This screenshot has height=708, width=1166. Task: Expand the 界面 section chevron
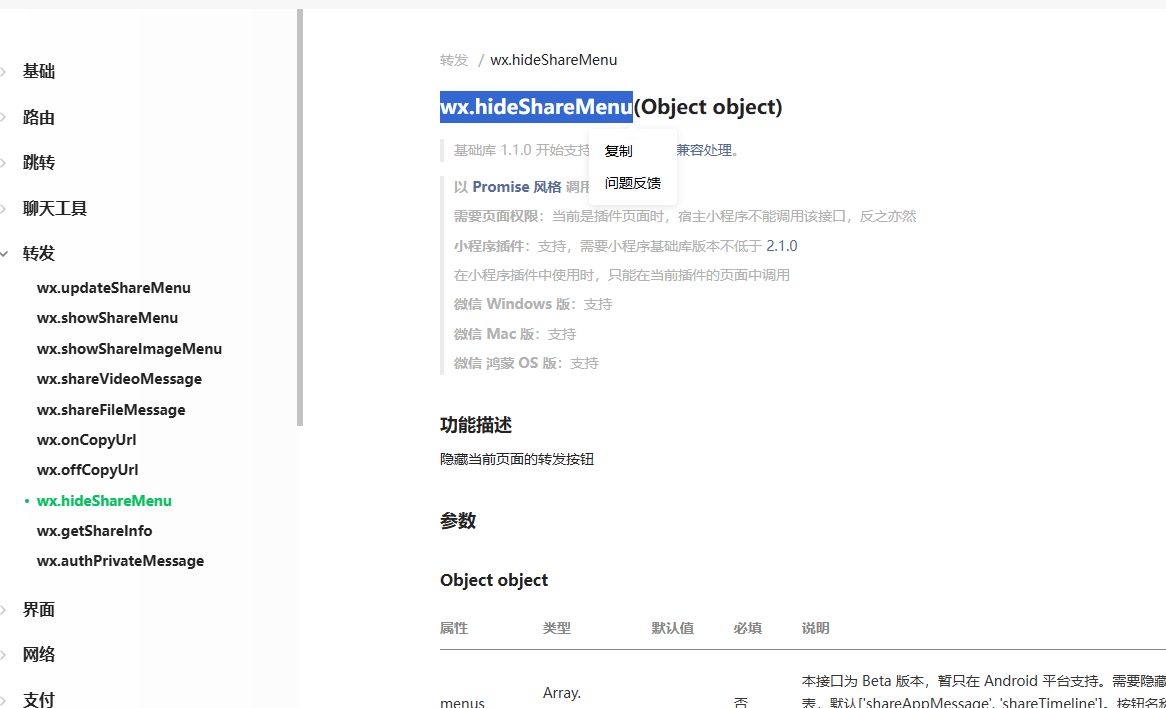coord(4,610)
